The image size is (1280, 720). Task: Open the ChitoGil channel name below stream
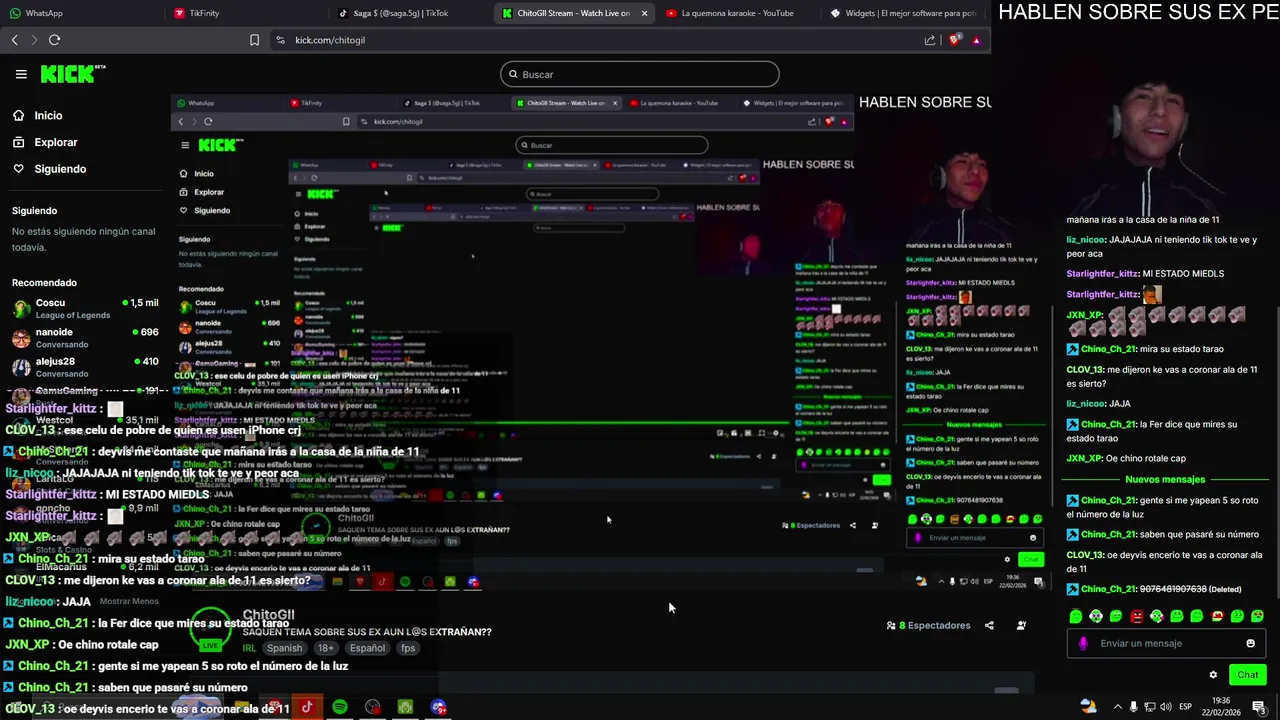pyautogui.click(x=268, y=615)
